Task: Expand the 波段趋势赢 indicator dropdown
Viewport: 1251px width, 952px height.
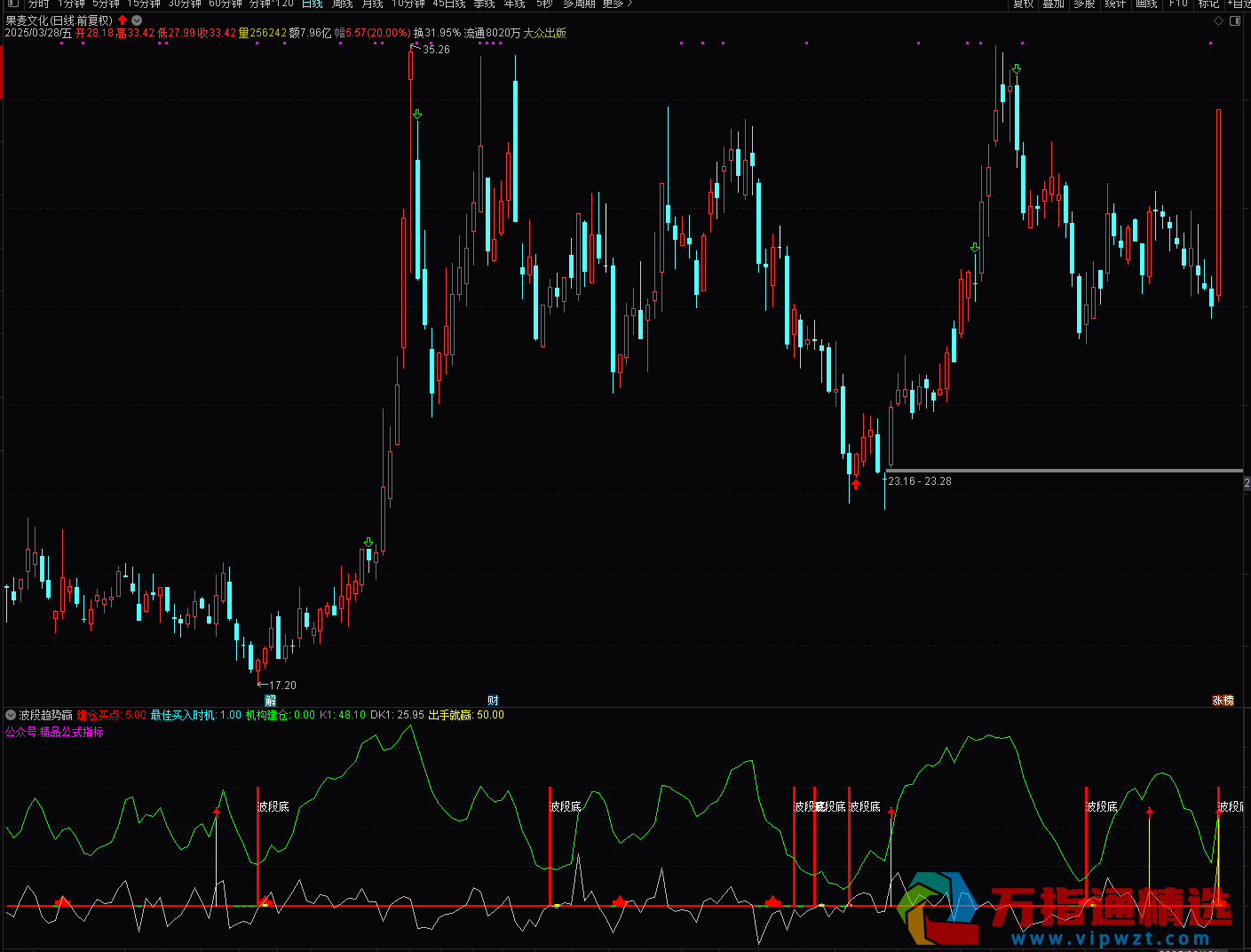Action: (x=11, y=715)
